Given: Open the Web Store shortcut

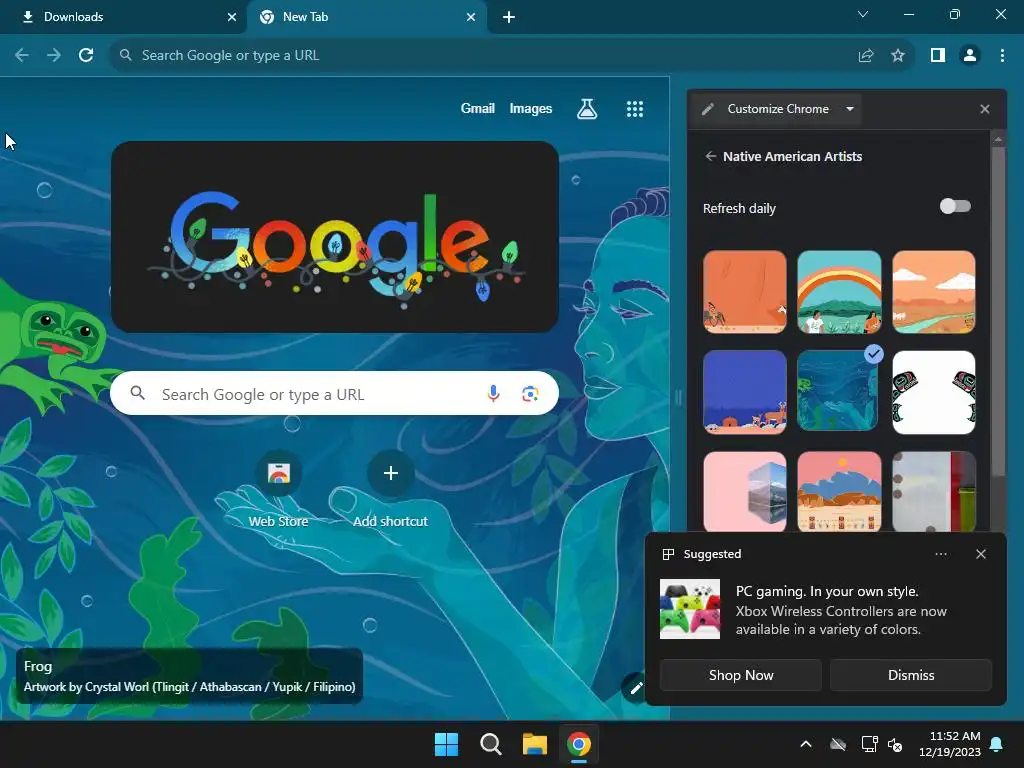Looking at the screenshot, I should click(x=278, y=488).
